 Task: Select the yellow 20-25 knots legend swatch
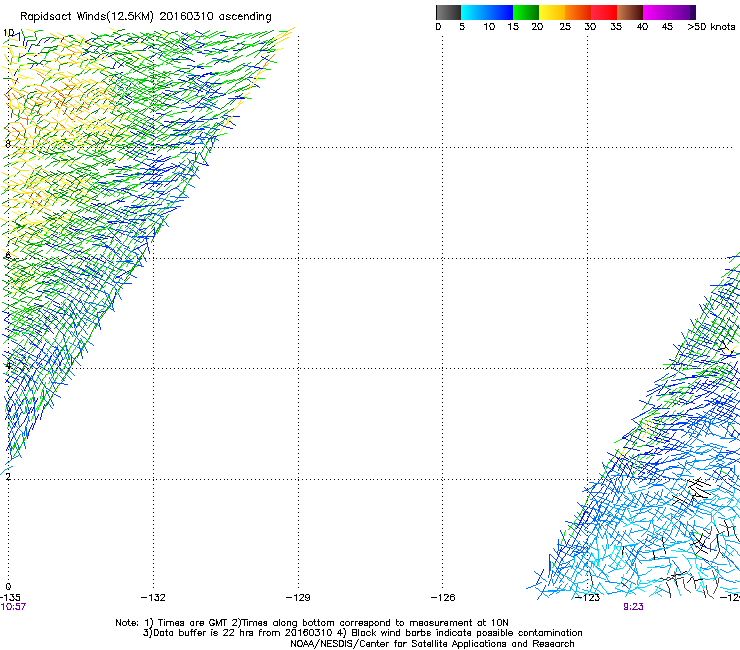(552, 12)
